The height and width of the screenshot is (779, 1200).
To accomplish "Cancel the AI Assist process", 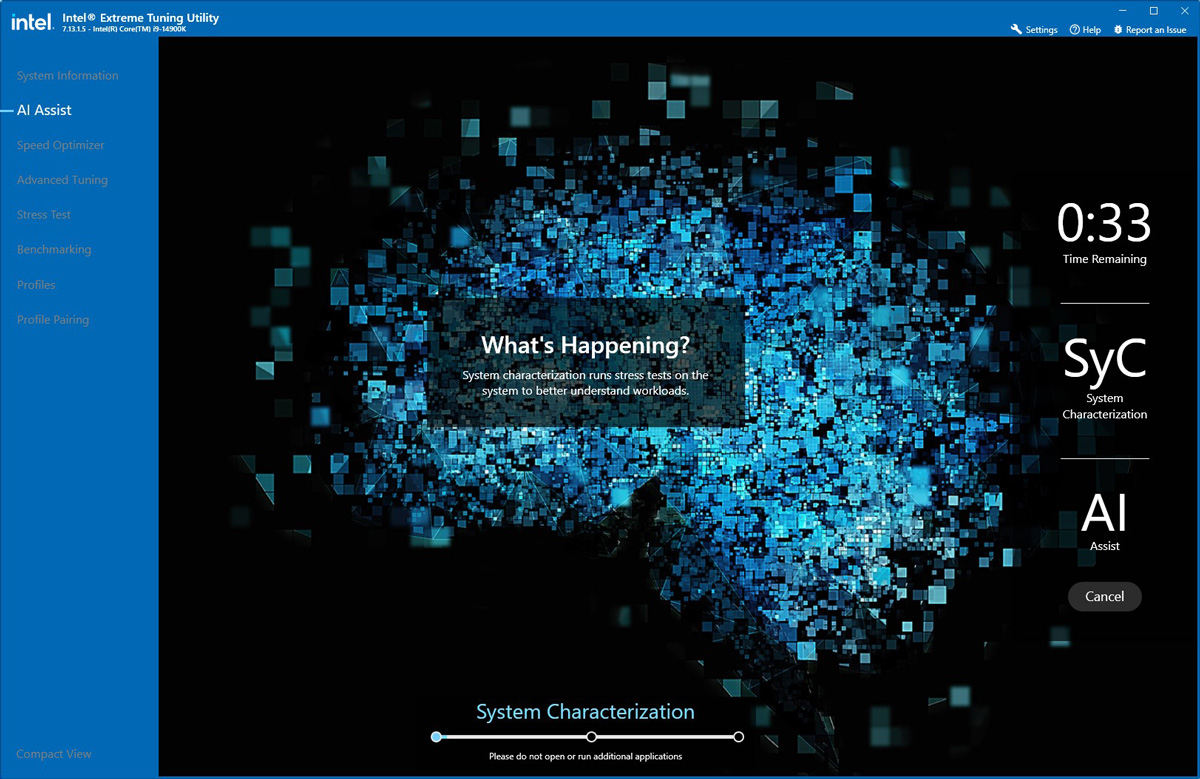I will [1104, 596].
